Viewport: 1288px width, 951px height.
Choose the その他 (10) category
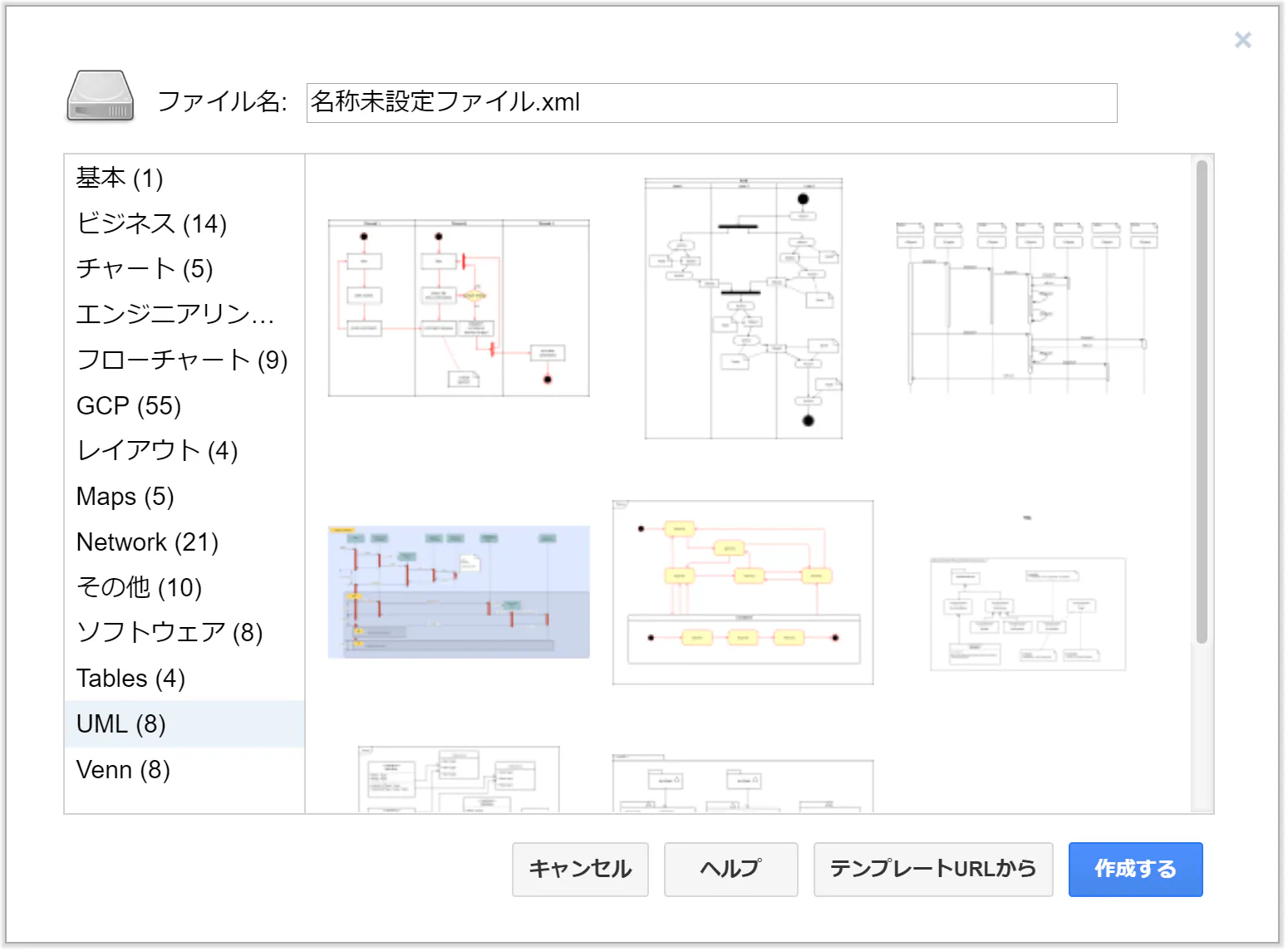click(x=184, y=587)
